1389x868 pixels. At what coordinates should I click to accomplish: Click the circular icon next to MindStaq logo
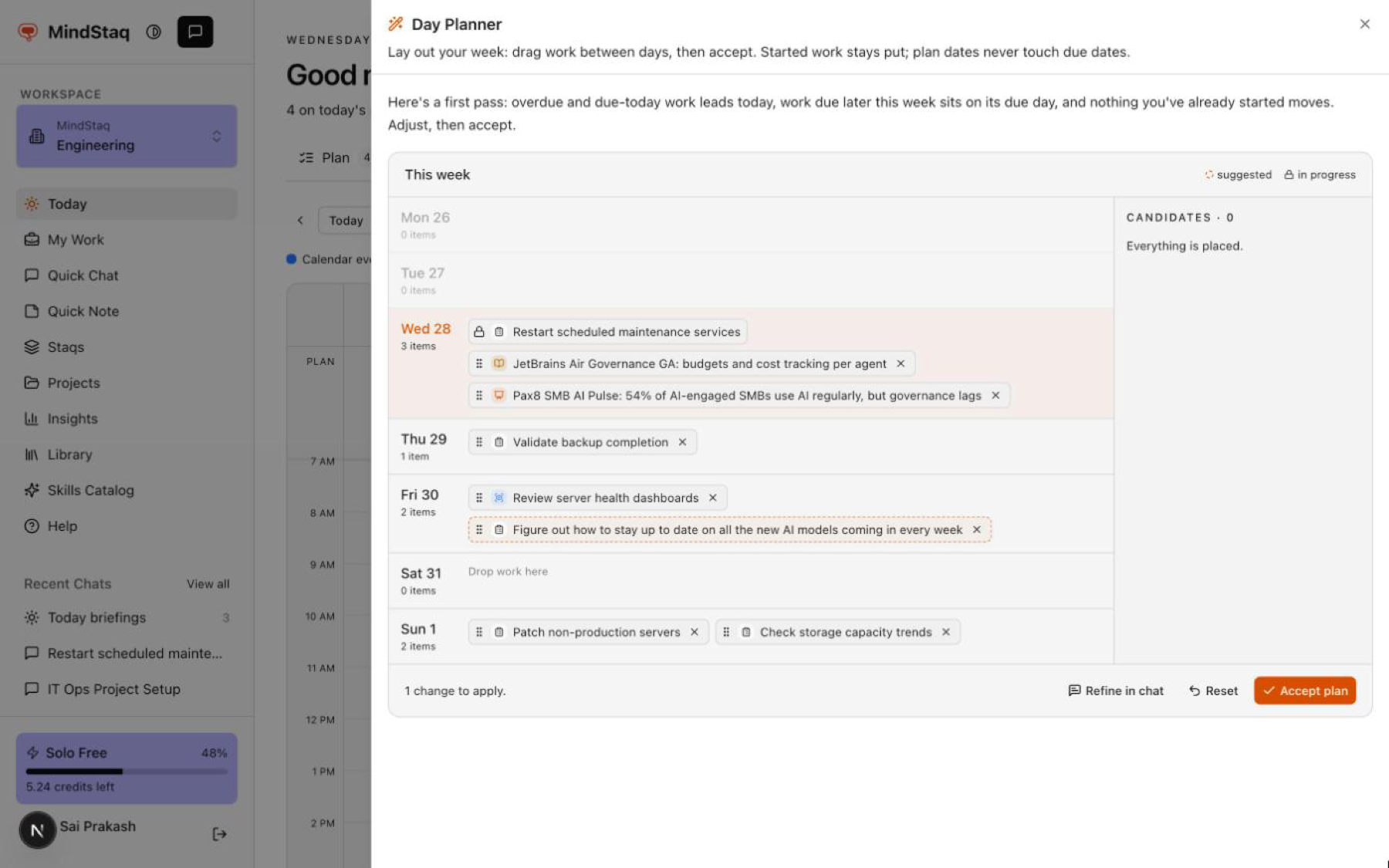tap(154, 32)
